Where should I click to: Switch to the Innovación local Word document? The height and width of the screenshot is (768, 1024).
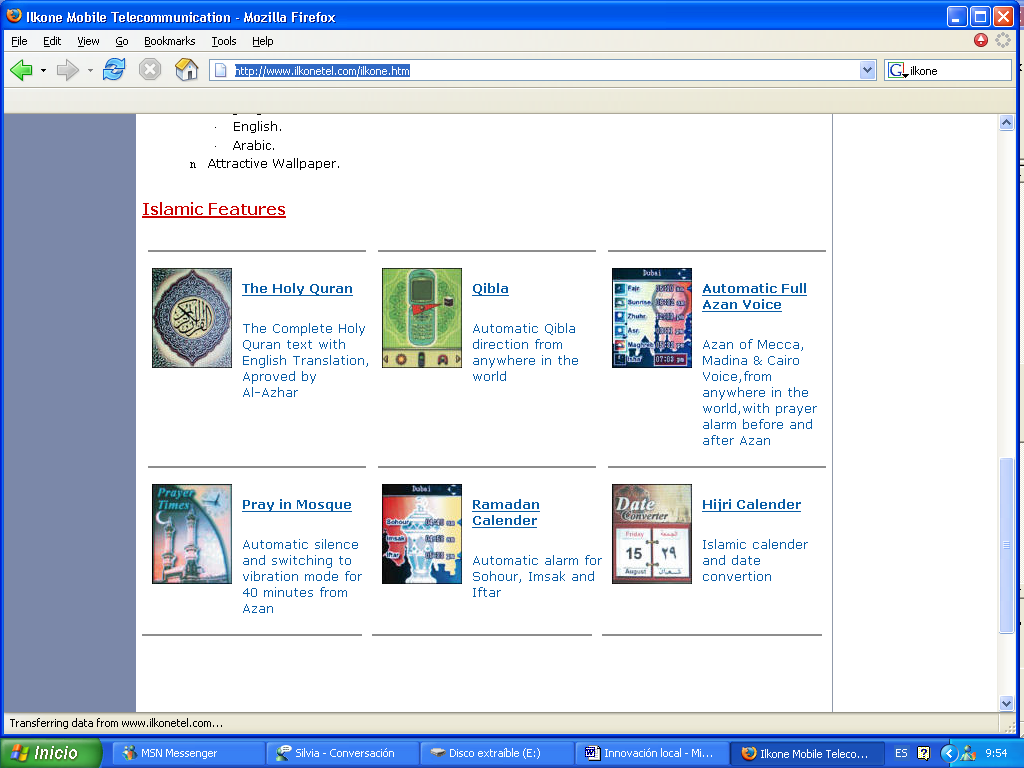click(x=650, y=753)
